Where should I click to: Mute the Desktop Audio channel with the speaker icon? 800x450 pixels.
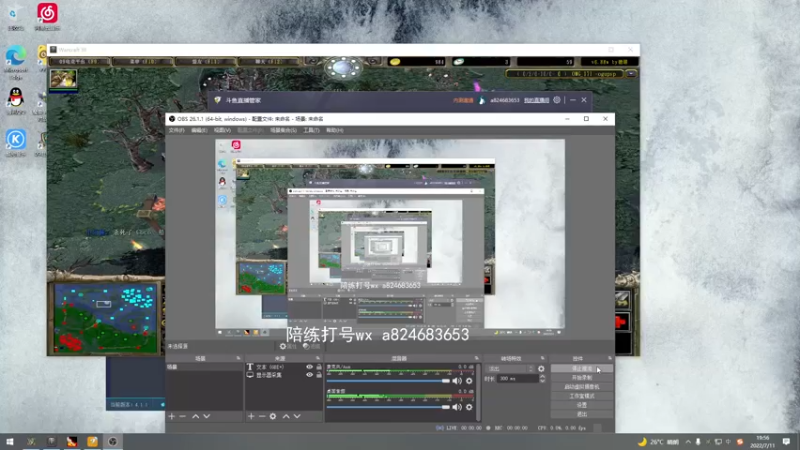(x=457, y=407)
